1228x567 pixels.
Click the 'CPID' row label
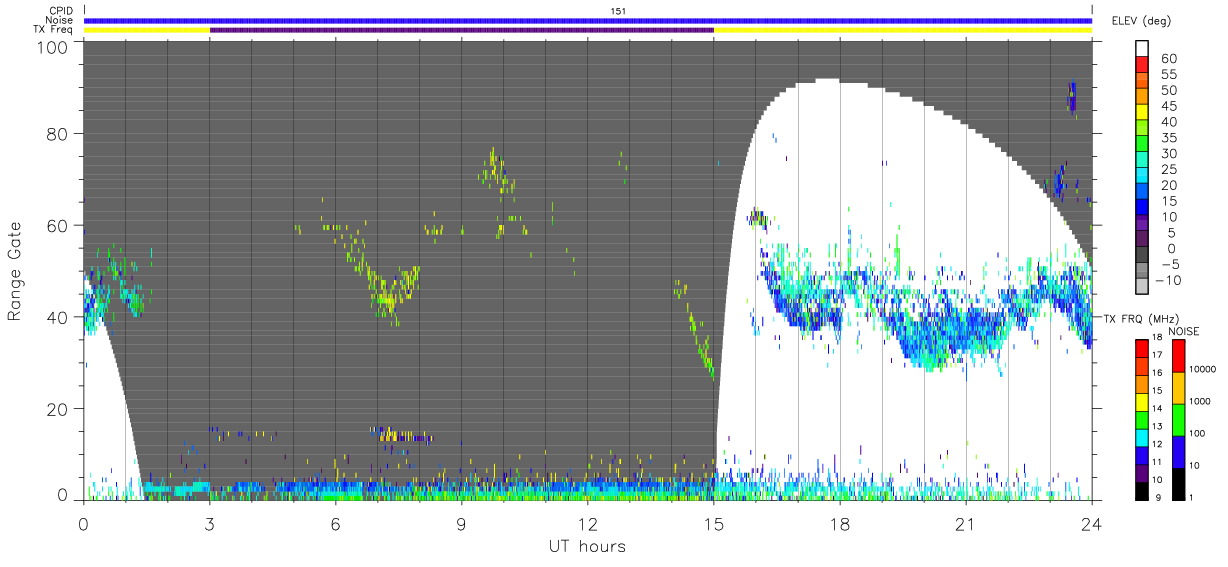(x=61, y=11)
